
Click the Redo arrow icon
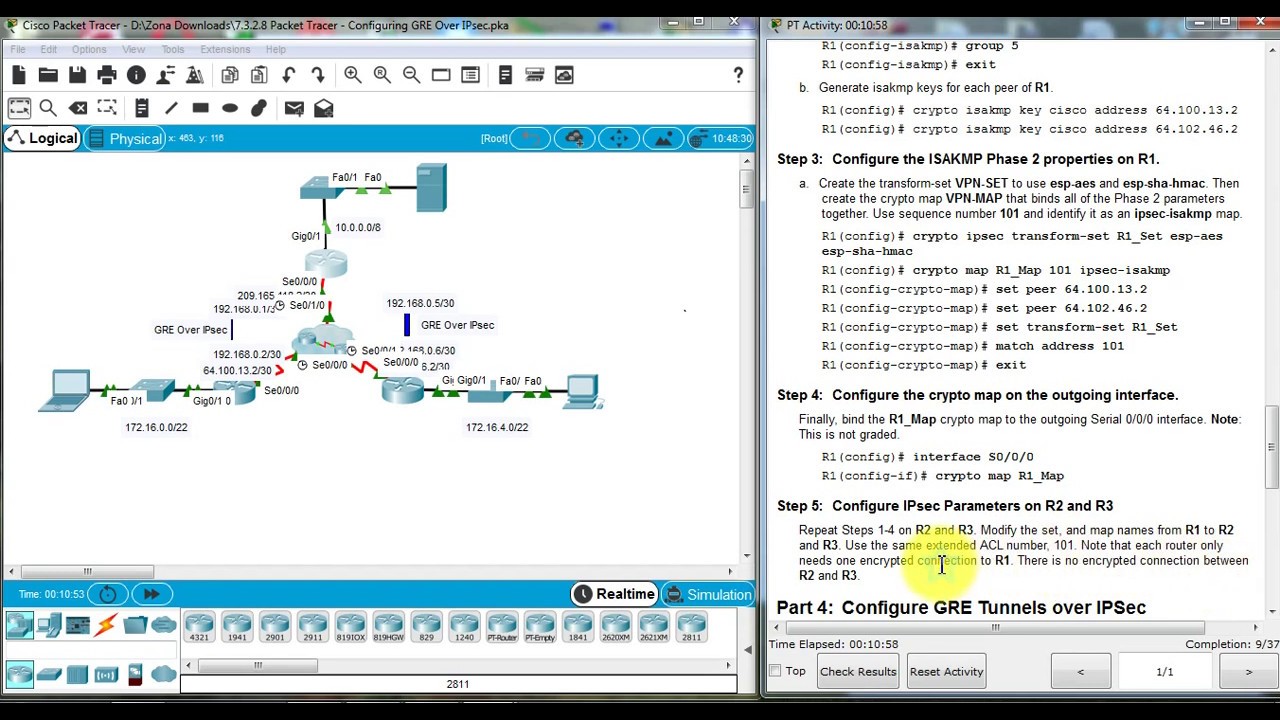point(318,75)
